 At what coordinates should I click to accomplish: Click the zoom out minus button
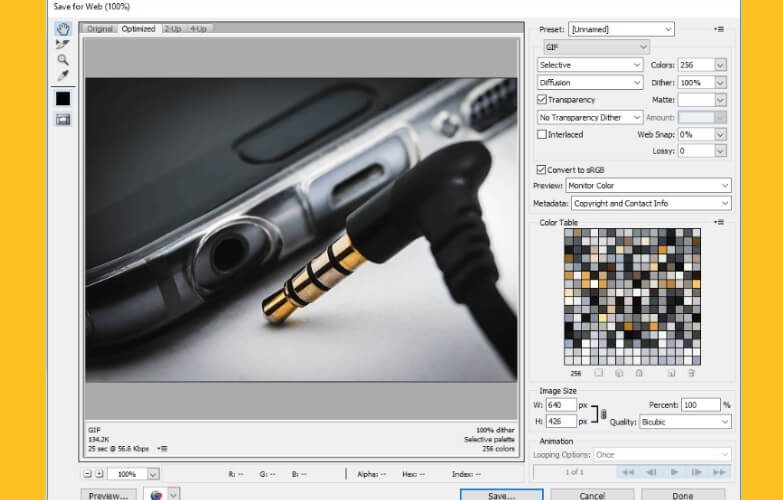point(87,474)
